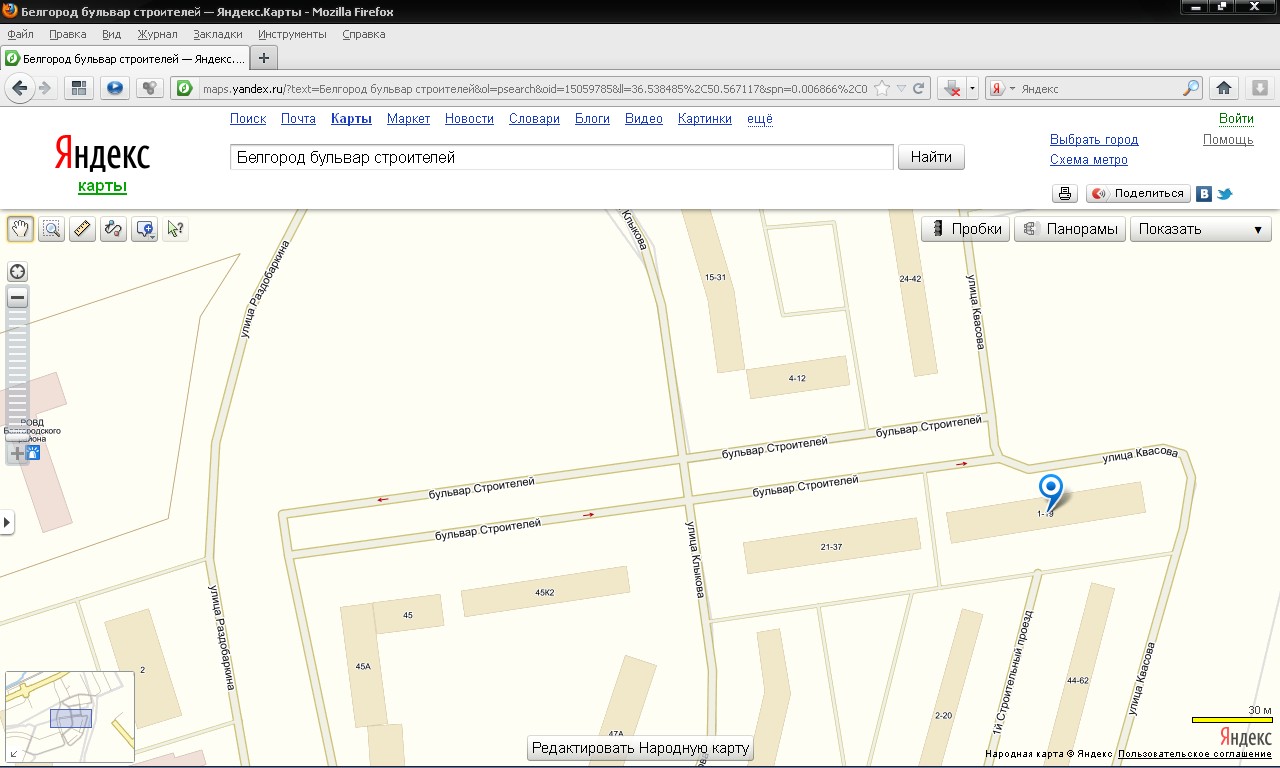The image size is (1280, 768).
Task: Click the green site identity icon
Action: pyautogui.click(x=184, y=88)
